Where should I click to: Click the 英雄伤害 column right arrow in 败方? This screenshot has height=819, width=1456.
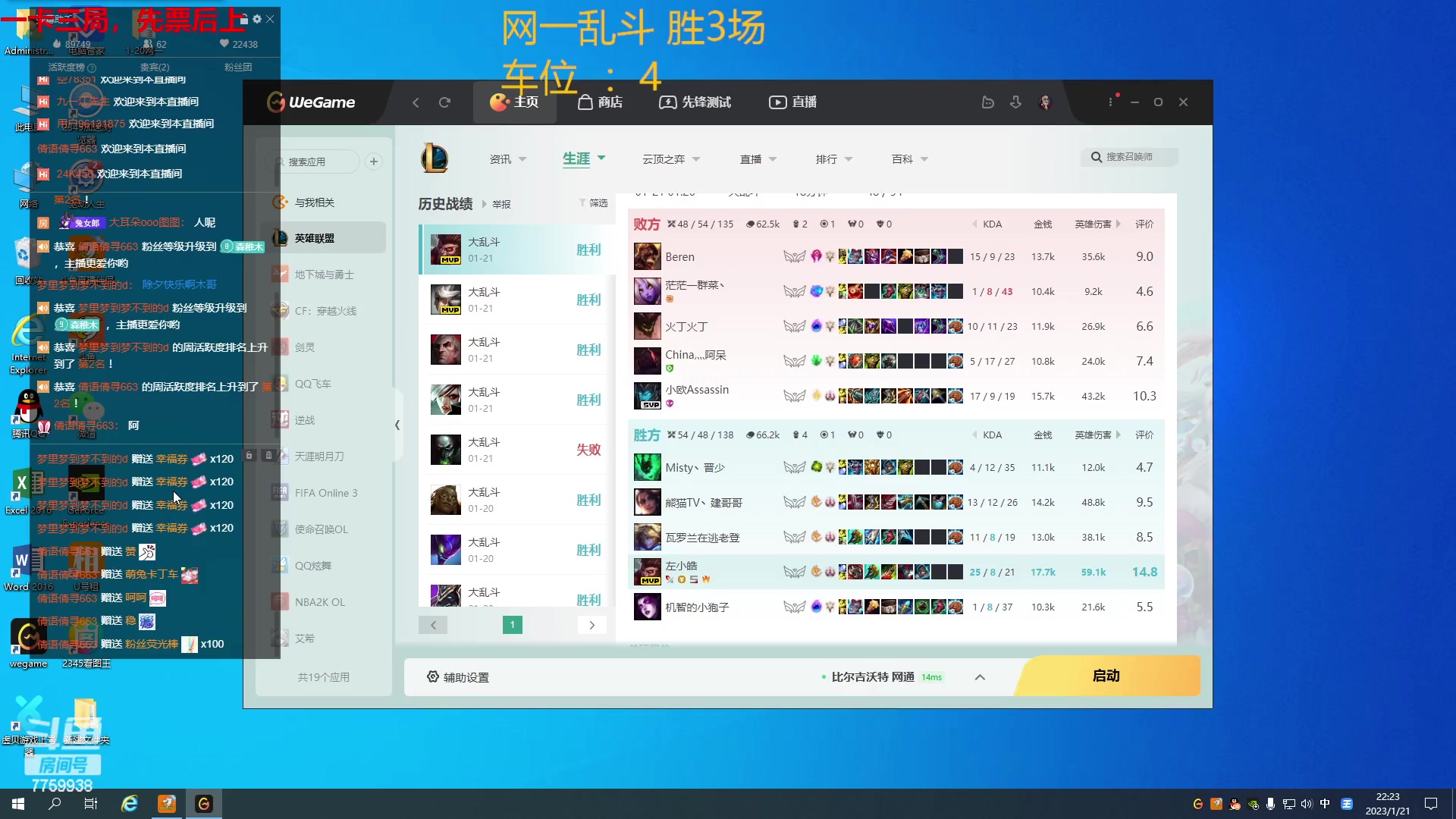click(1119, 224)
